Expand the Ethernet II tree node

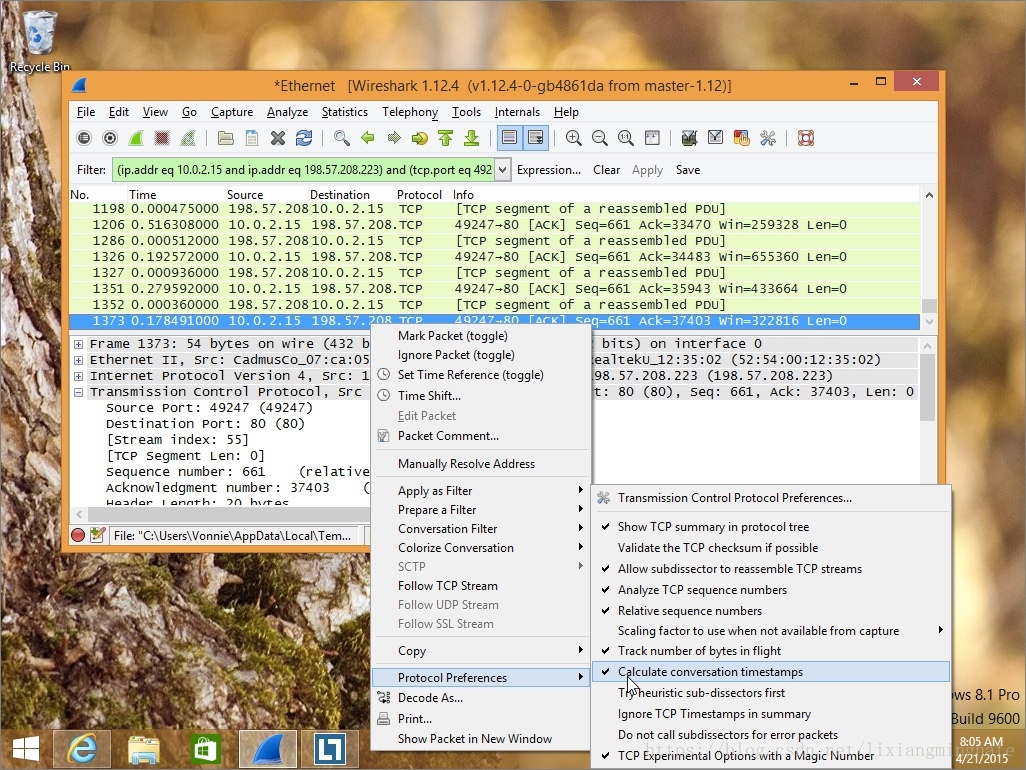coord(79,360)
